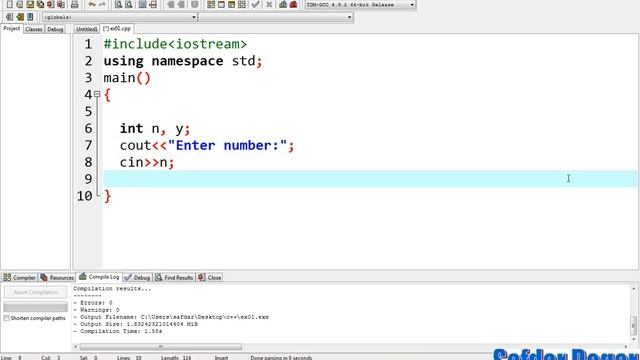This screenshot has height=360, width=640.
Task: Start debugging with the checkmark icon
Action: tap(256, 4)
